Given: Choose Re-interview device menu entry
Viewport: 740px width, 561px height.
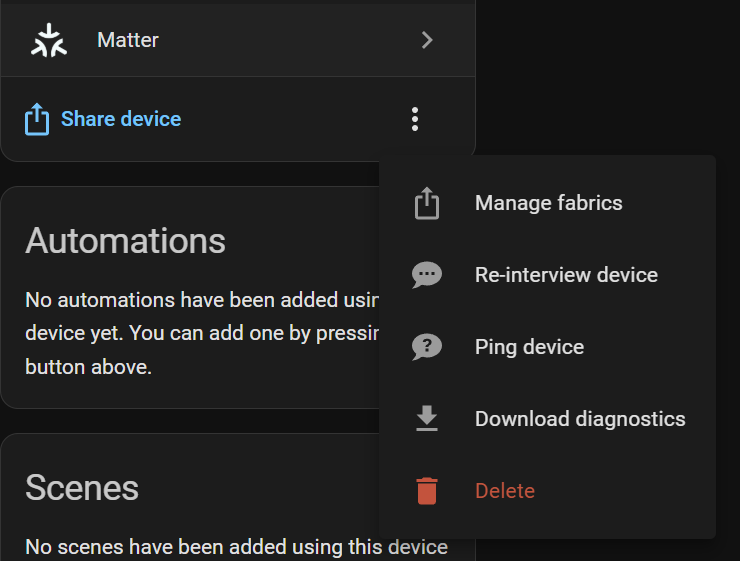Looking at the screenshot, I should click(x=566, y=275).
